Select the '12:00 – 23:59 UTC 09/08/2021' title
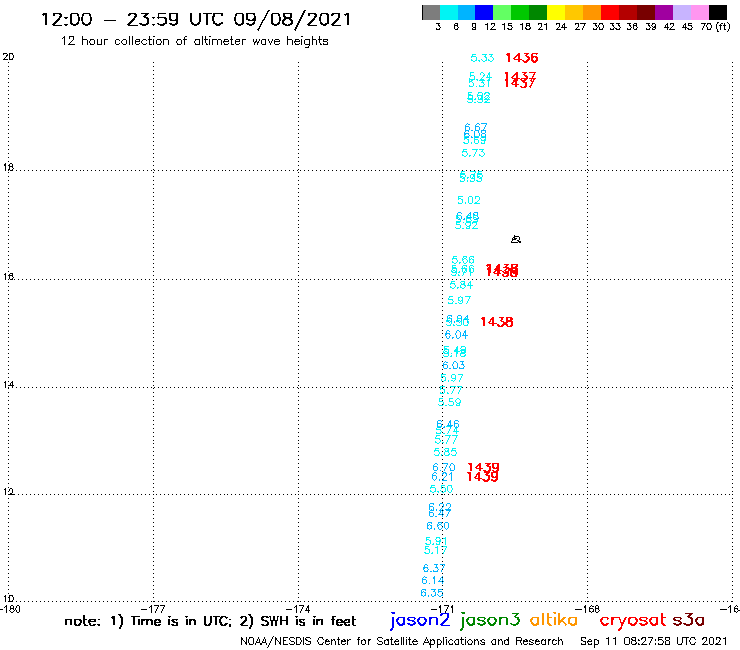740x650 pixels. coord(196,19)
